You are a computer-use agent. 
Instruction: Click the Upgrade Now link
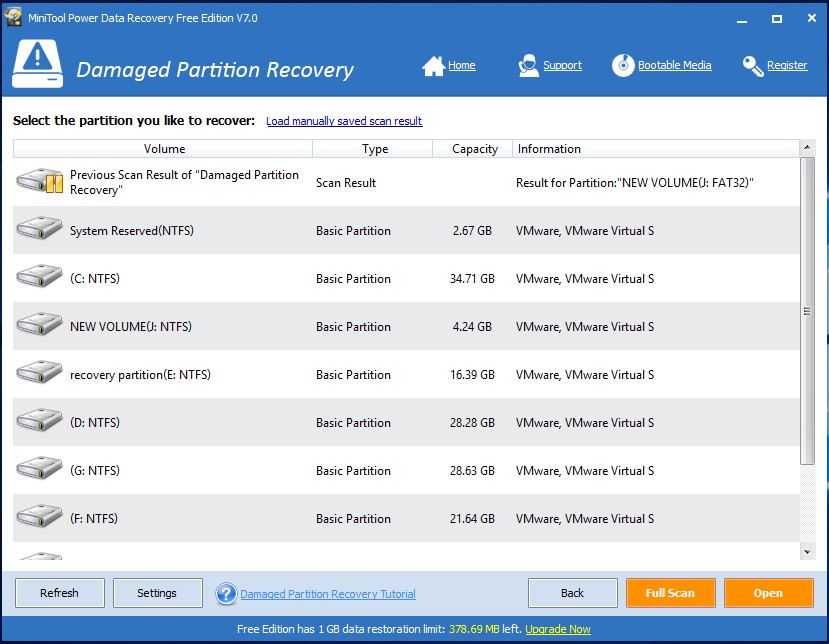pyautogui.click(x=558, y=629)
